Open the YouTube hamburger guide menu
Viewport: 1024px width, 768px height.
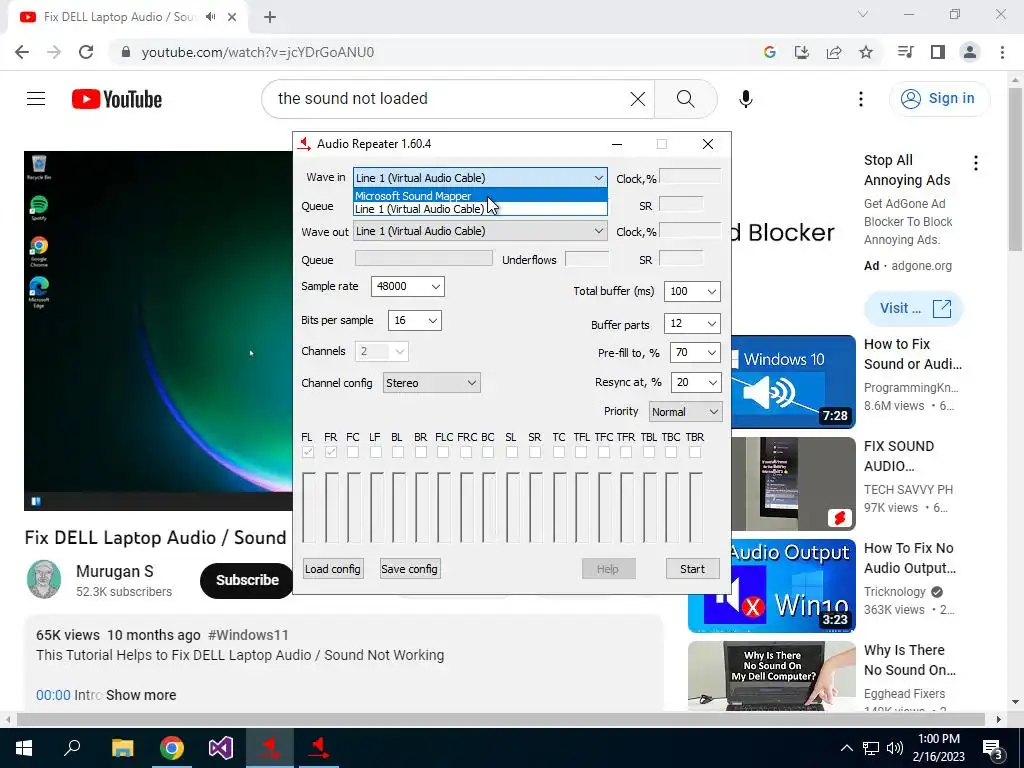[36, 99]
